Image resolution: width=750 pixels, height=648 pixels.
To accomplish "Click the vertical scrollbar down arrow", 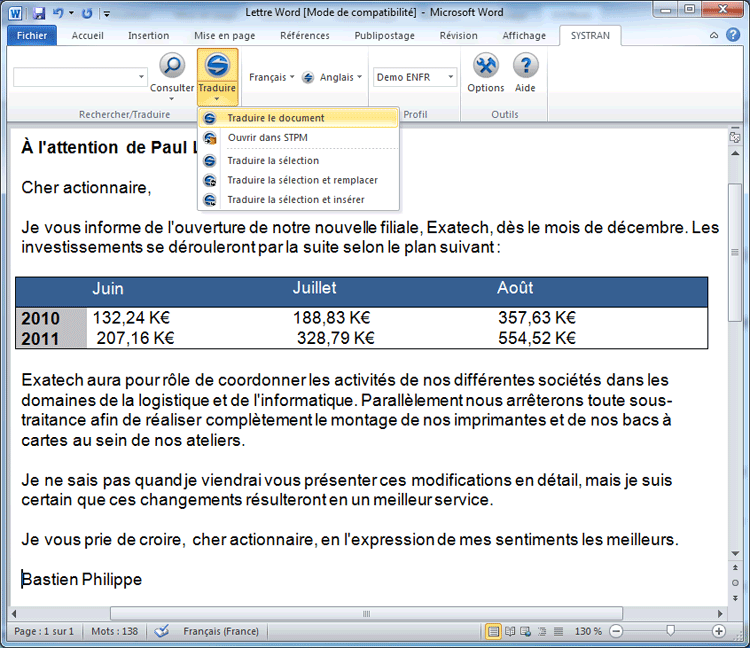I will click(x=735, y=553).
